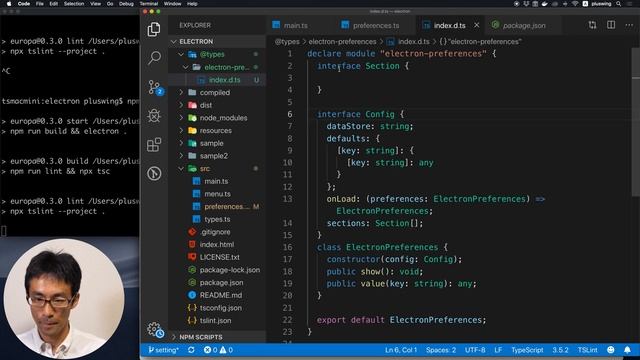Viewport: 640px width, 360px height.
Task: Close the index.d.ts tab
Action: pyautogui.click(x=476, y=25)
